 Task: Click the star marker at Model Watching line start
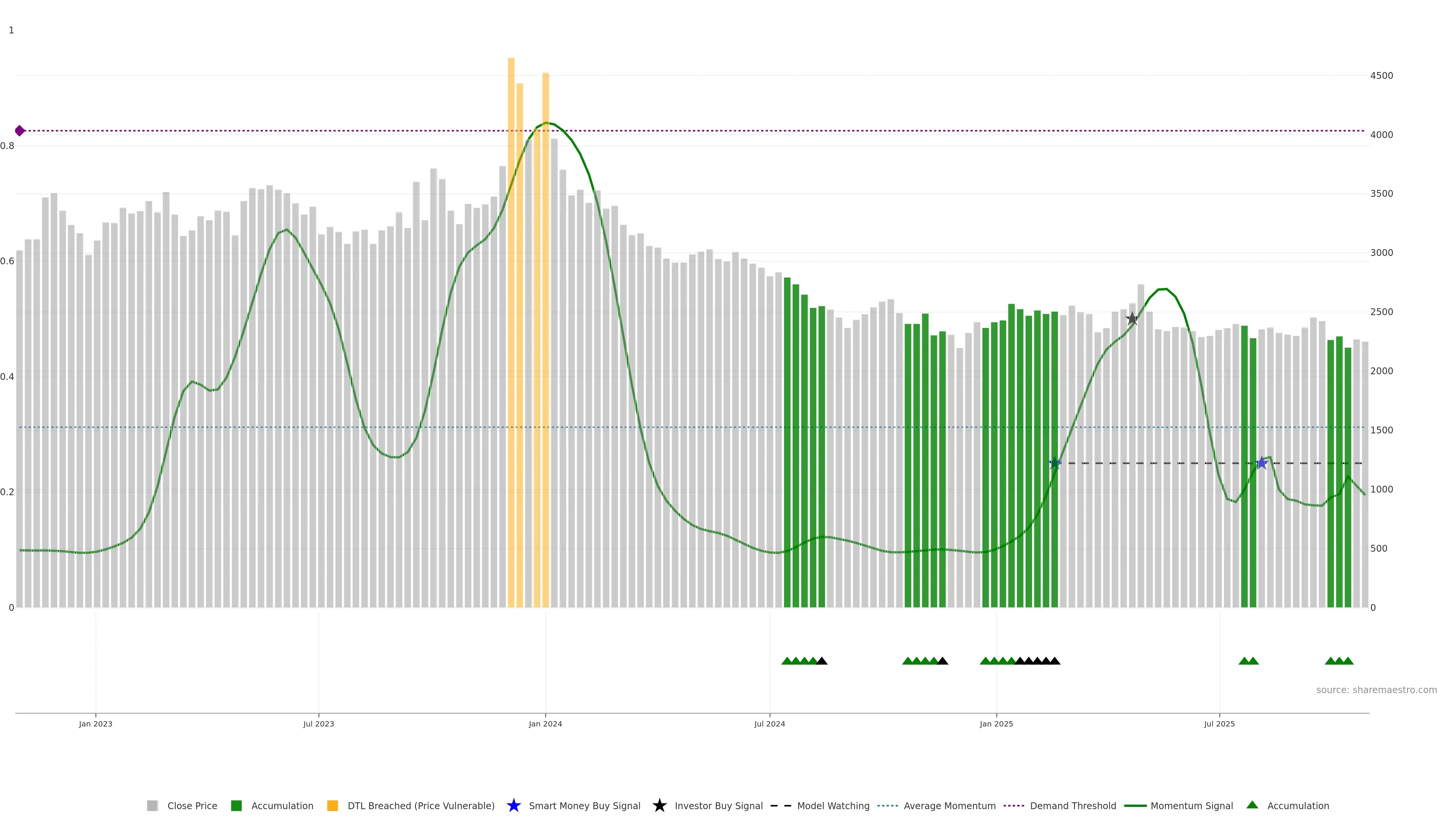(1055, 463)
